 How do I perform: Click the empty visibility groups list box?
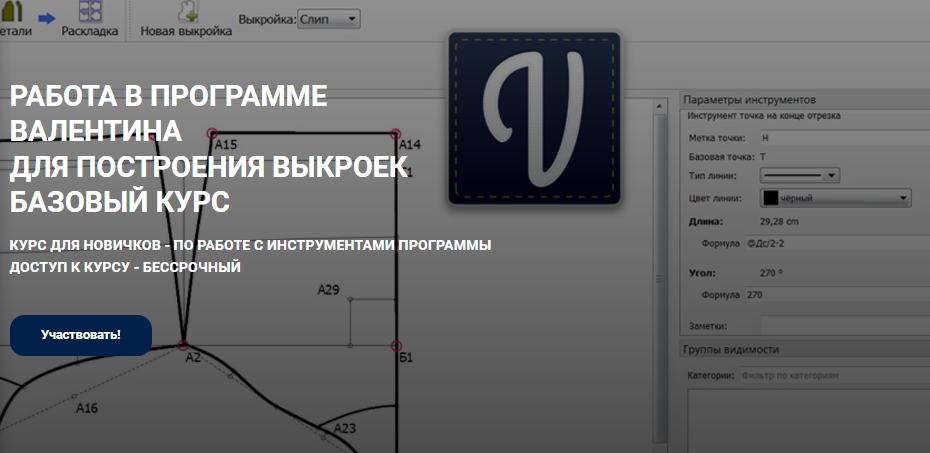(808, 420)
